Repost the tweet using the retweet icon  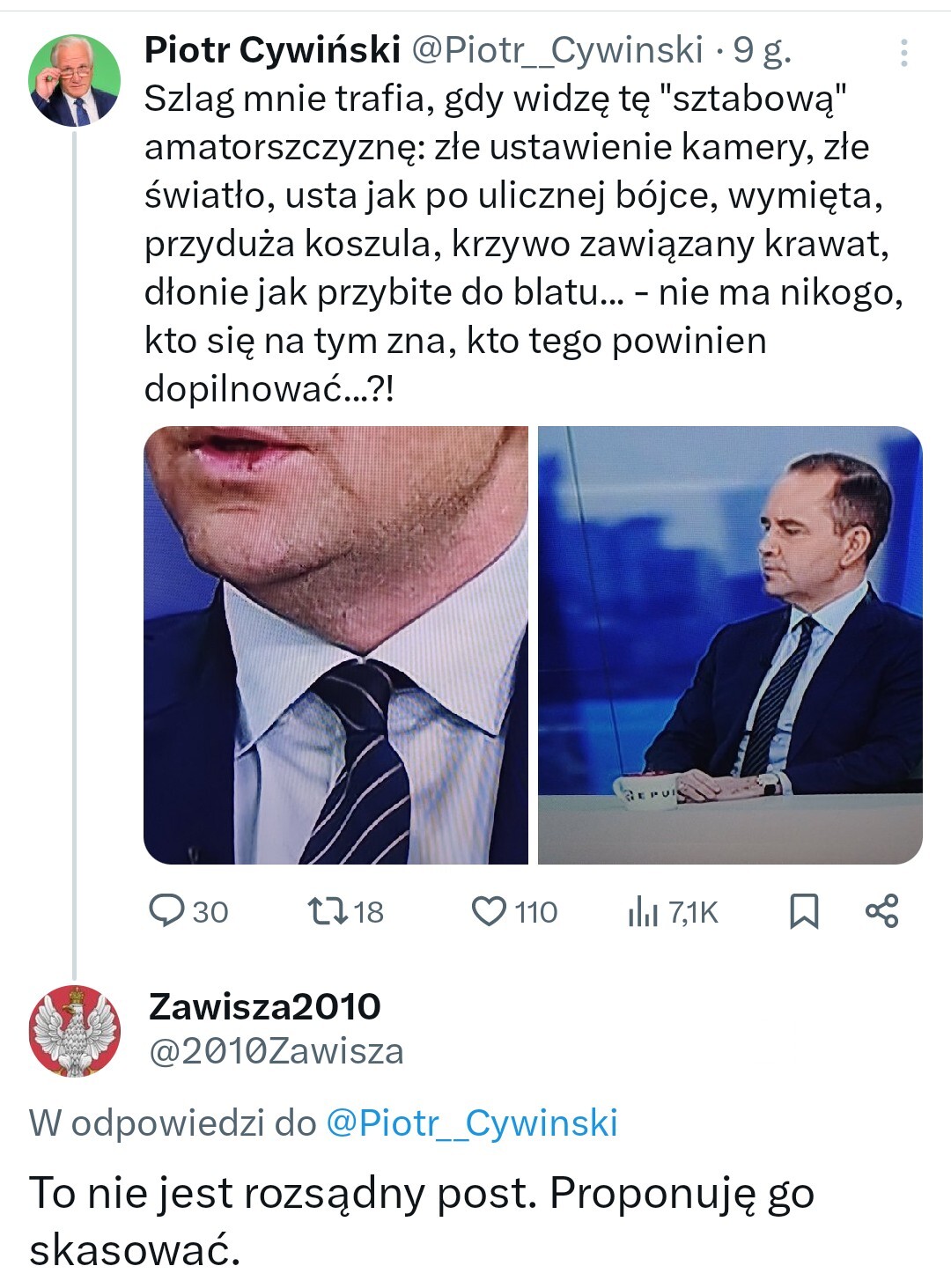coord(328,911)
